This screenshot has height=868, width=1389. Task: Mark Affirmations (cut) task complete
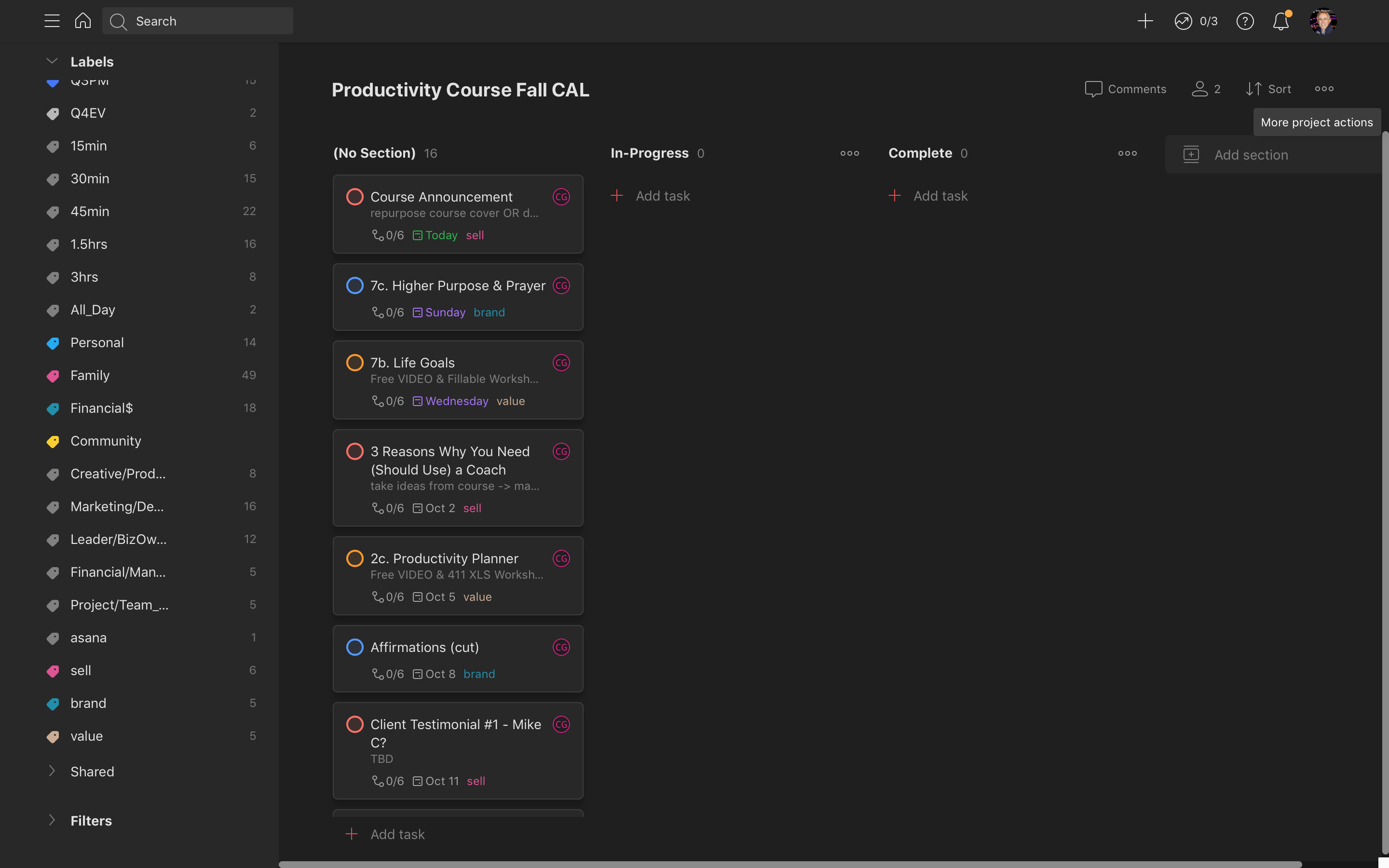point(354,647)
